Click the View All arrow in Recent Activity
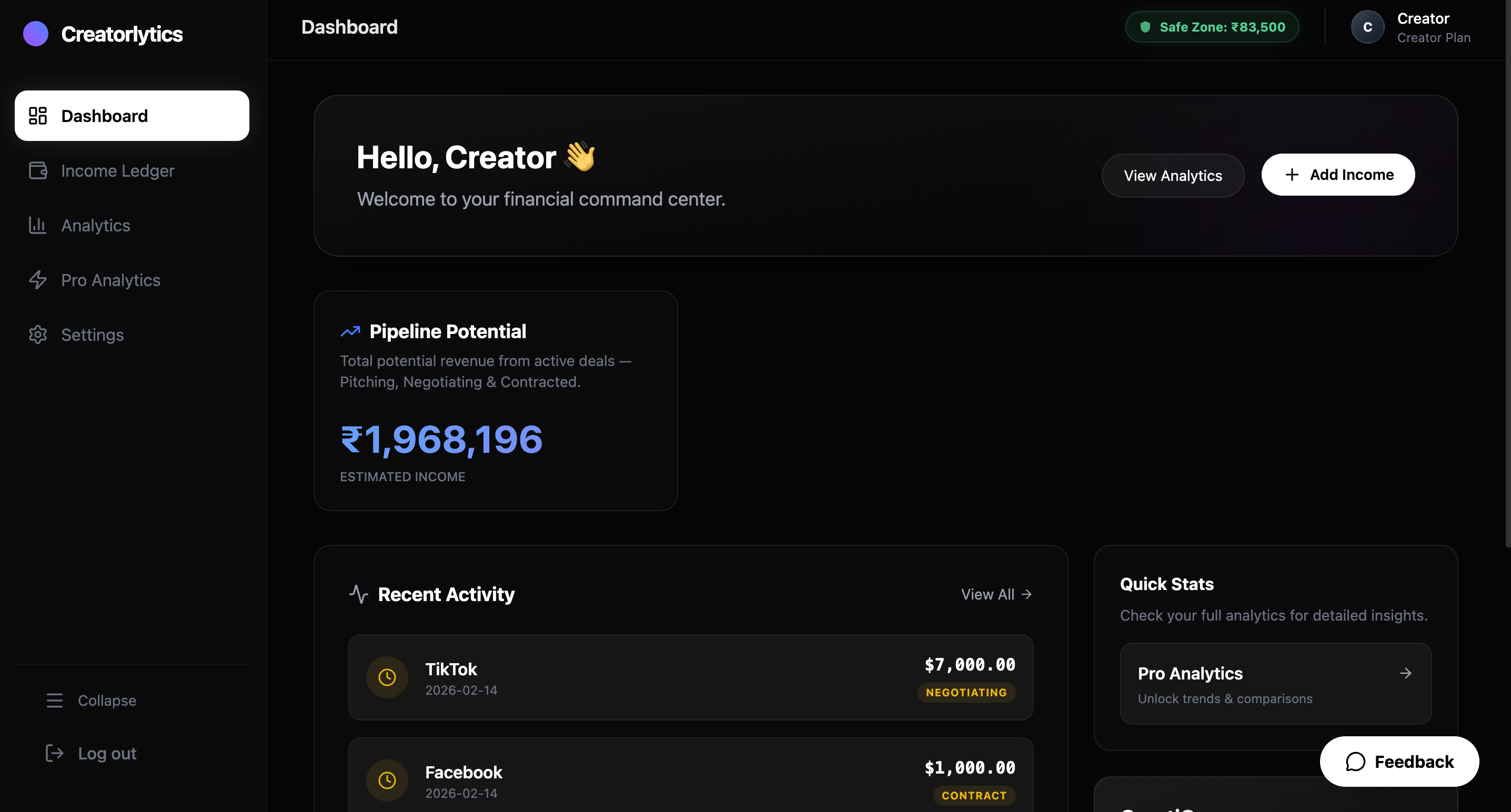 pyautogui.click(x=1026, y=594)
